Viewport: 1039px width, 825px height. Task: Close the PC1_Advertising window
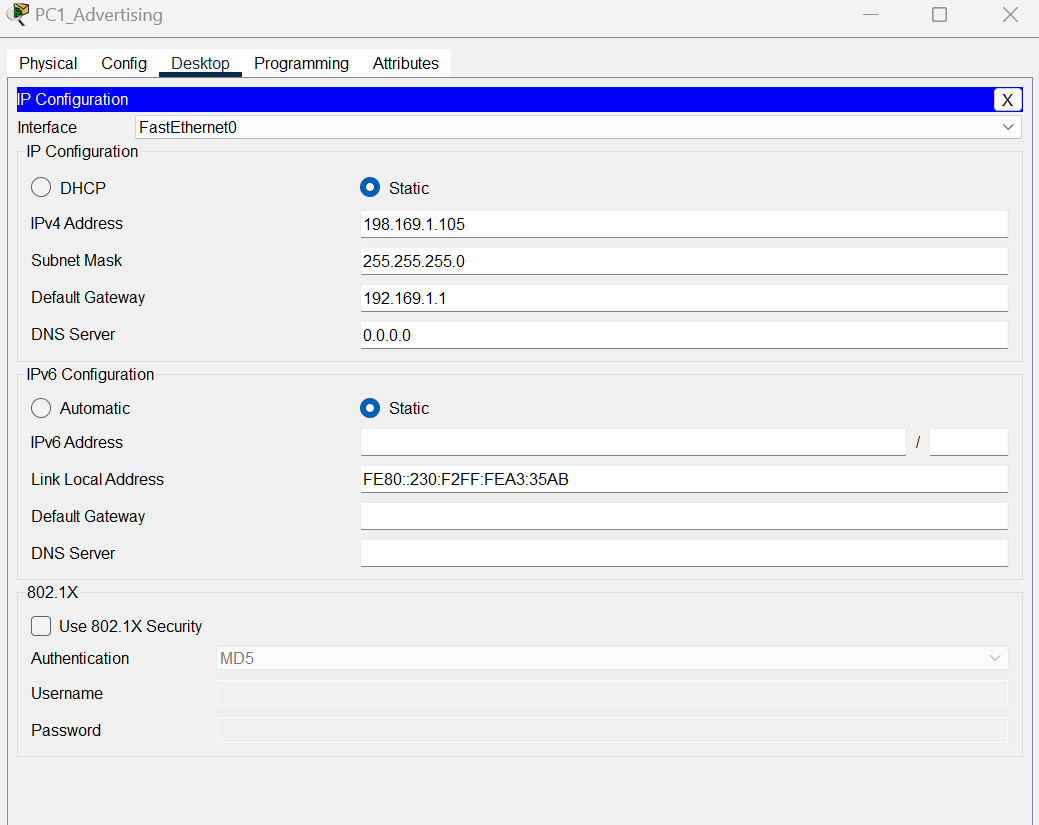tap(1010, 15)
